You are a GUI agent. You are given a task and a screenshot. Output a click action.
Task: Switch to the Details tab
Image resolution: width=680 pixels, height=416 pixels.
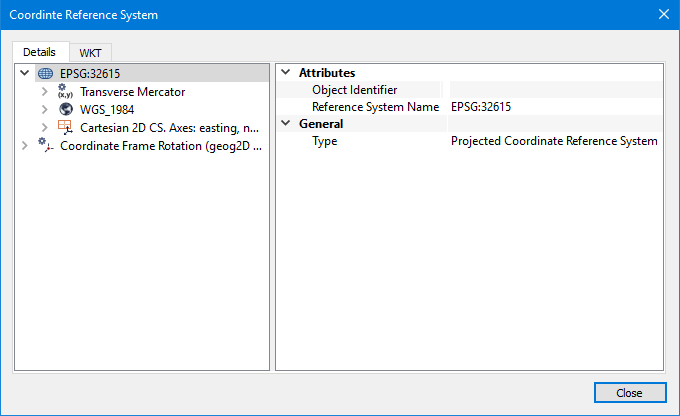[x=39, y=52]
